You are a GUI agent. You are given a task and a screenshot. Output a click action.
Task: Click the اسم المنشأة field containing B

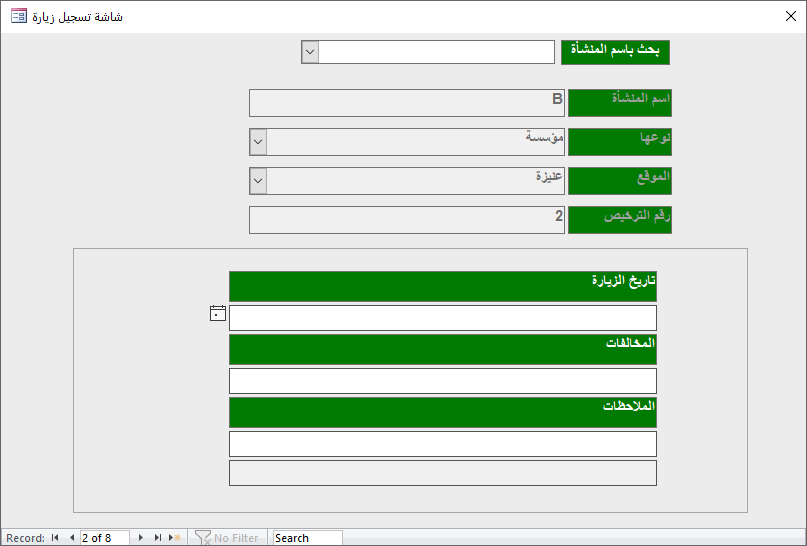point(407,103)
